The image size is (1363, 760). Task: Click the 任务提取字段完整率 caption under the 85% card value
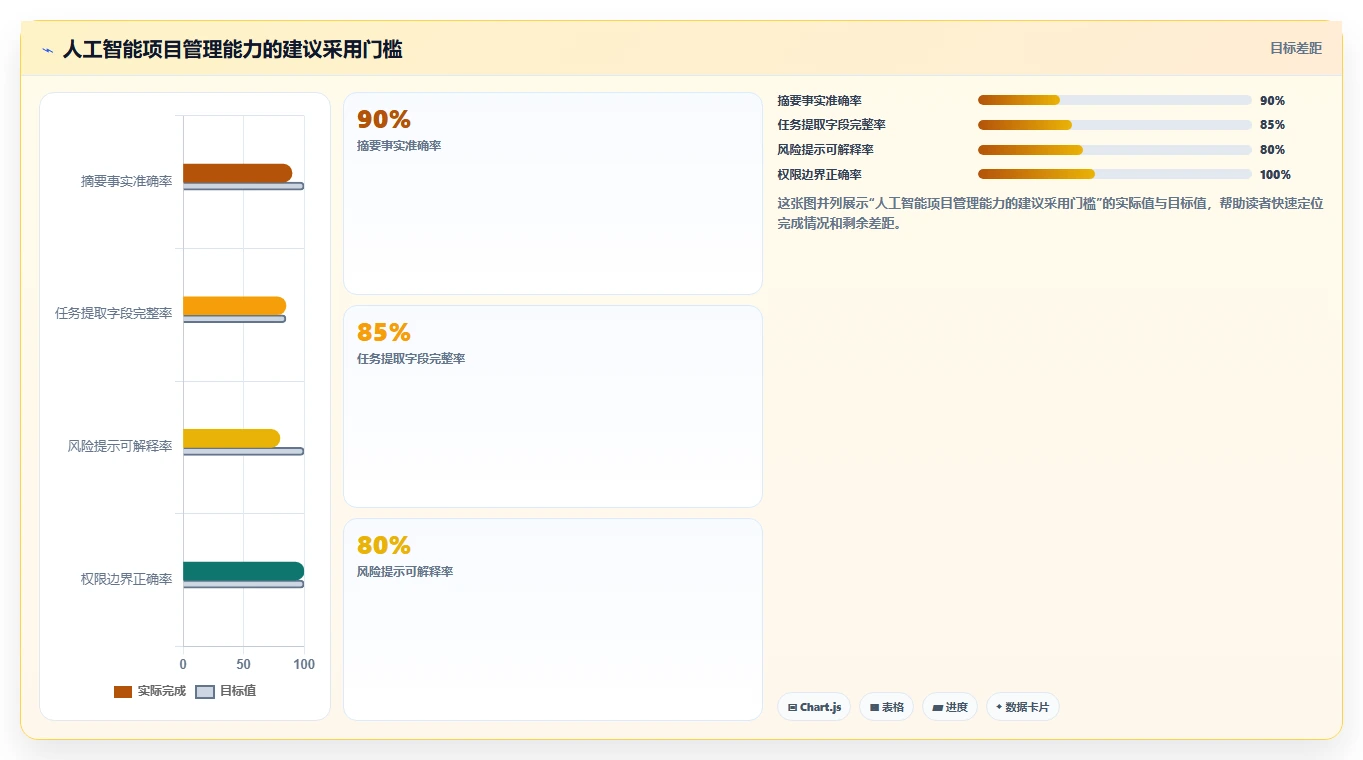point(411,359)
